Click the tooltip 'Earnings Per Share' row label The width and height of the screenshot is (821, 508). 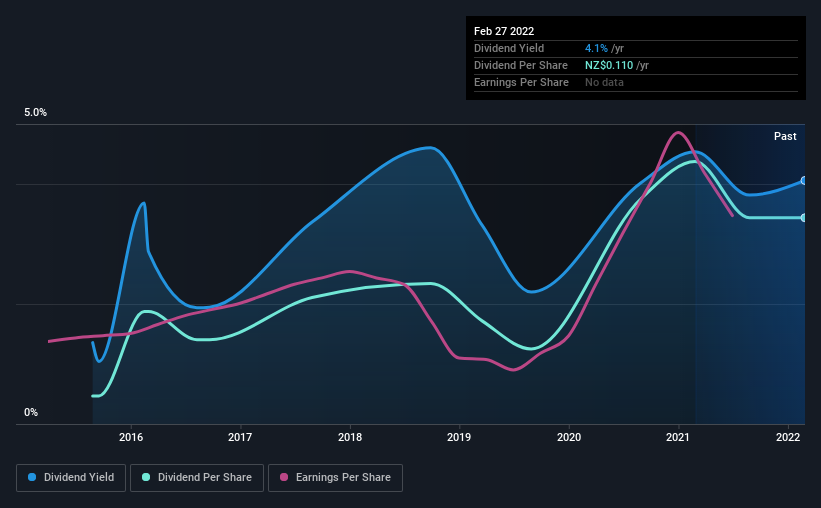pos(521,82)
